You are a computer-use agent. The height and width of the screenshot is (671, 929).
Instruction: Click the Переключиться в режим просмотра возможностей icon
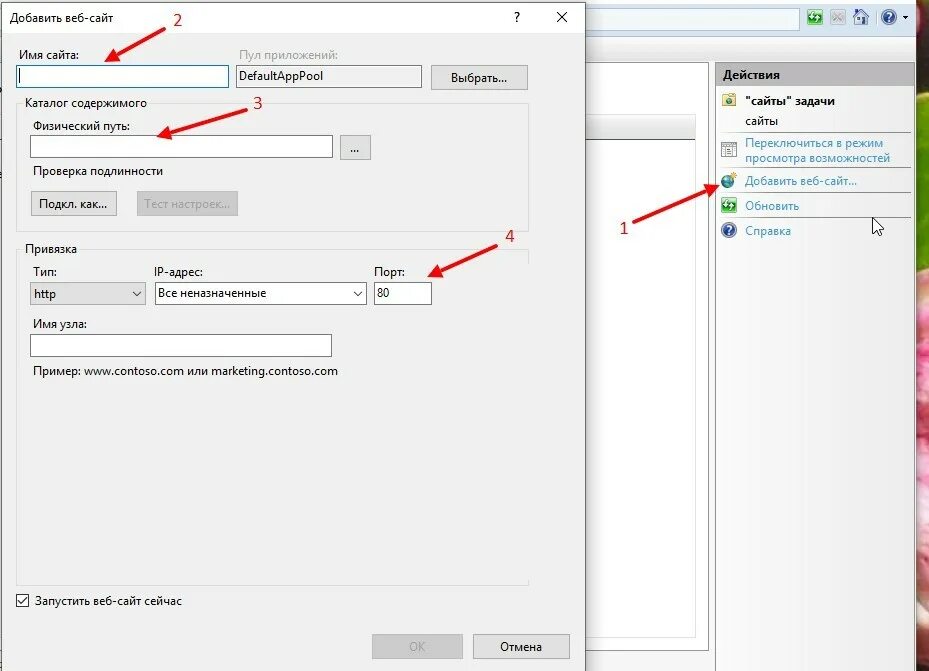tap(728, 150)
